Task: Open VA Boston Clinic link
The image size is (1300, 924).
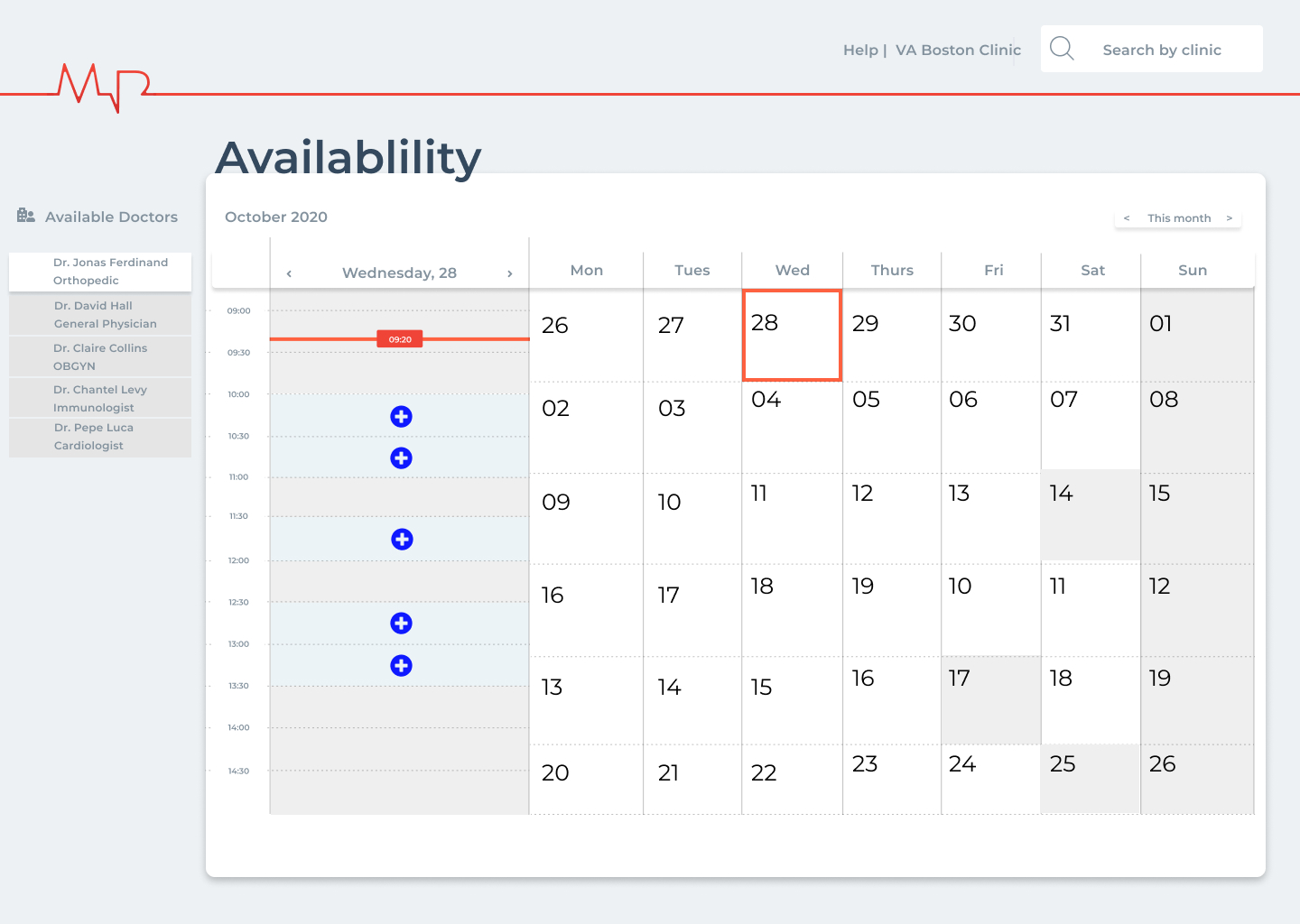Action: (958, 51)
